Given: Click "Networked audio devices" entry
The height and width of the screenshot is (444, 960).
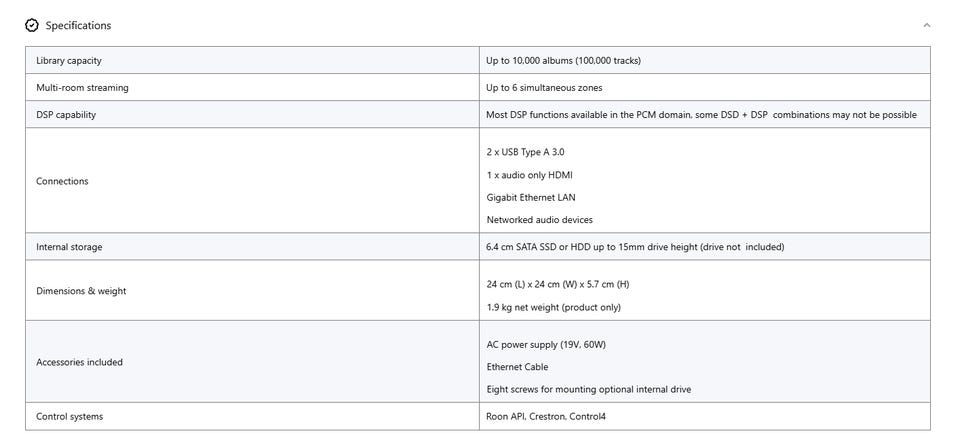Looking at the screenshot, I should [539, 219].
